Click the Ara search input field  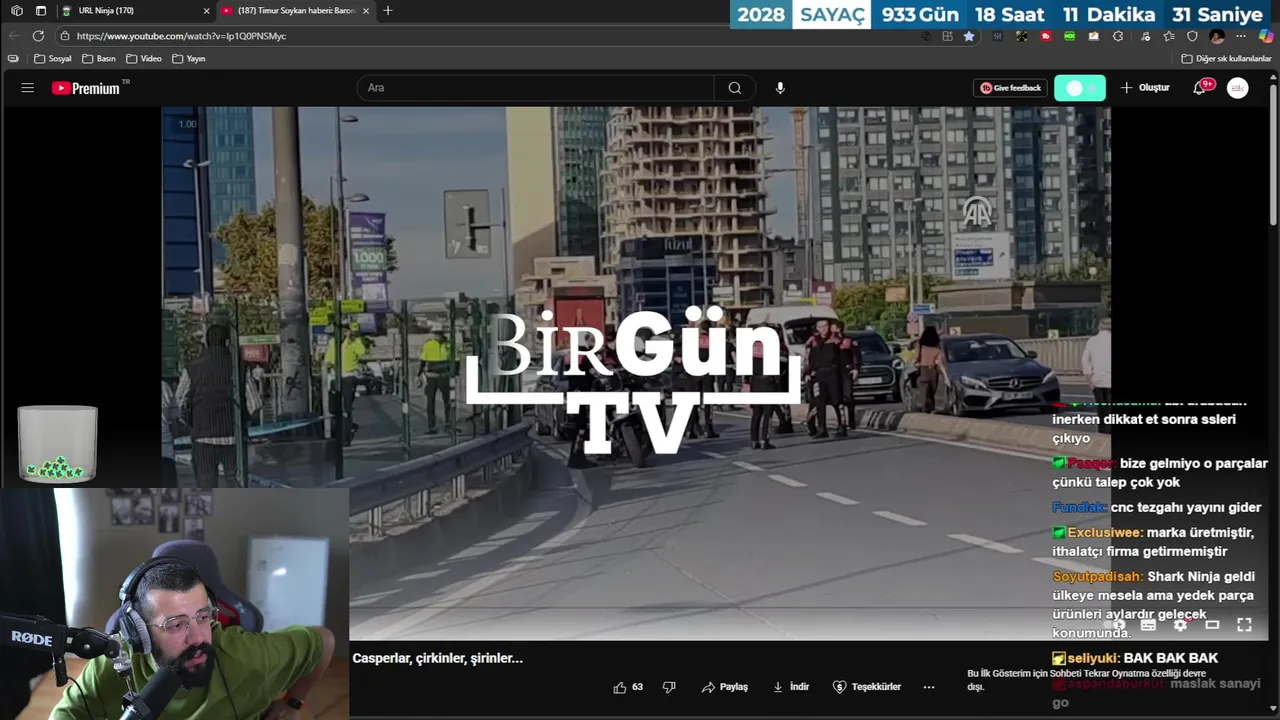tap(535, 88)
